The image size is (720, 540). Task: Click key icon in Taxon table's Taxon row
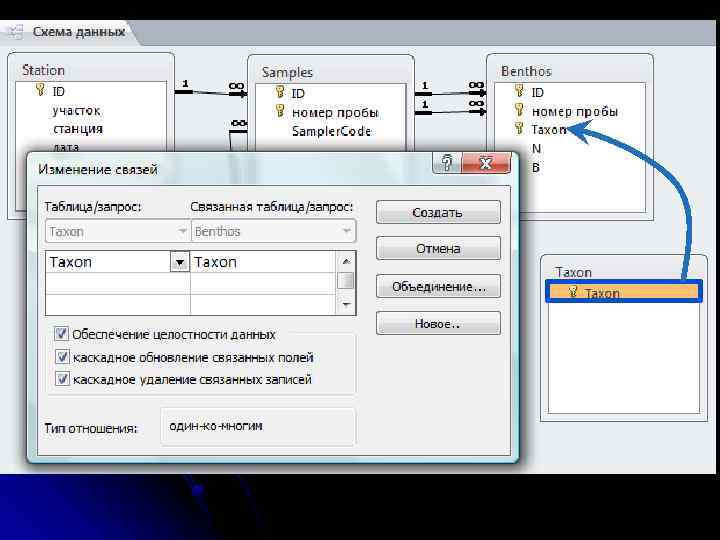tap(573, 292)
